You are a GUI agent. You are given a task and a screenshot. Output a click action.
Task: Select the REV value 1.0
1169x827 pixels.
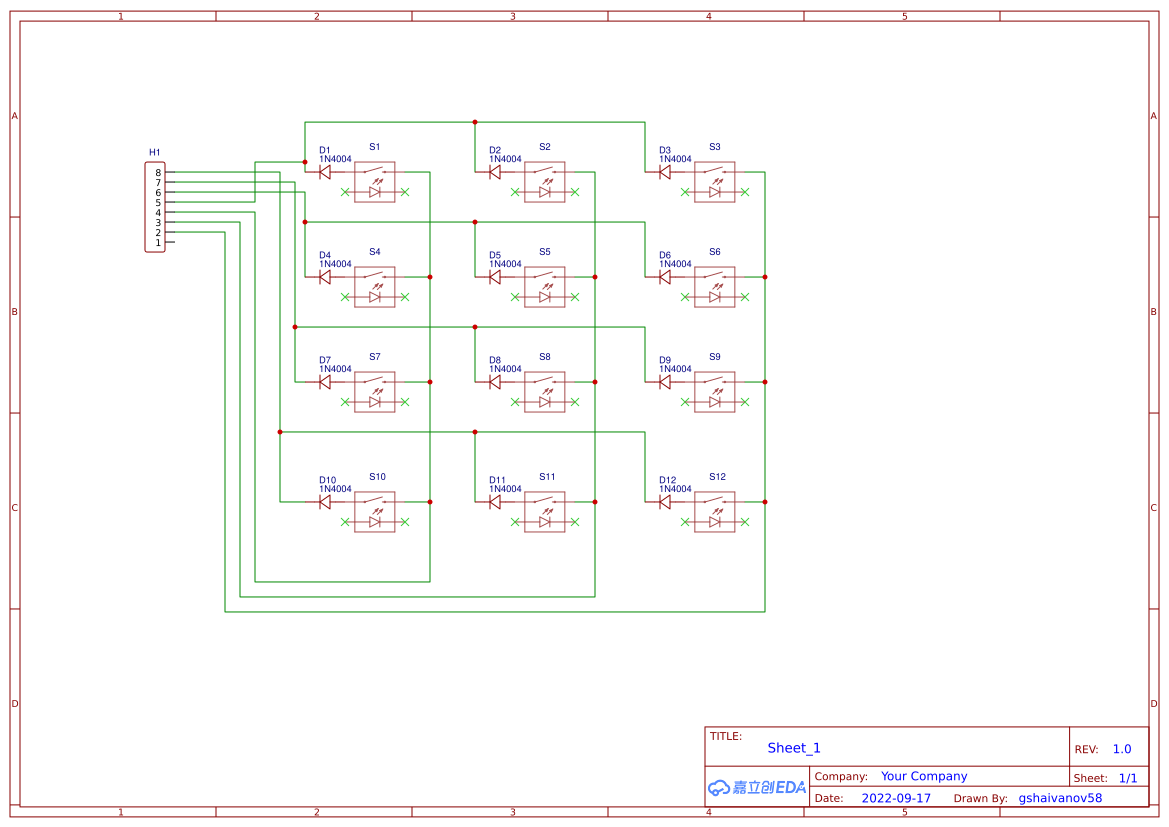1122,749
